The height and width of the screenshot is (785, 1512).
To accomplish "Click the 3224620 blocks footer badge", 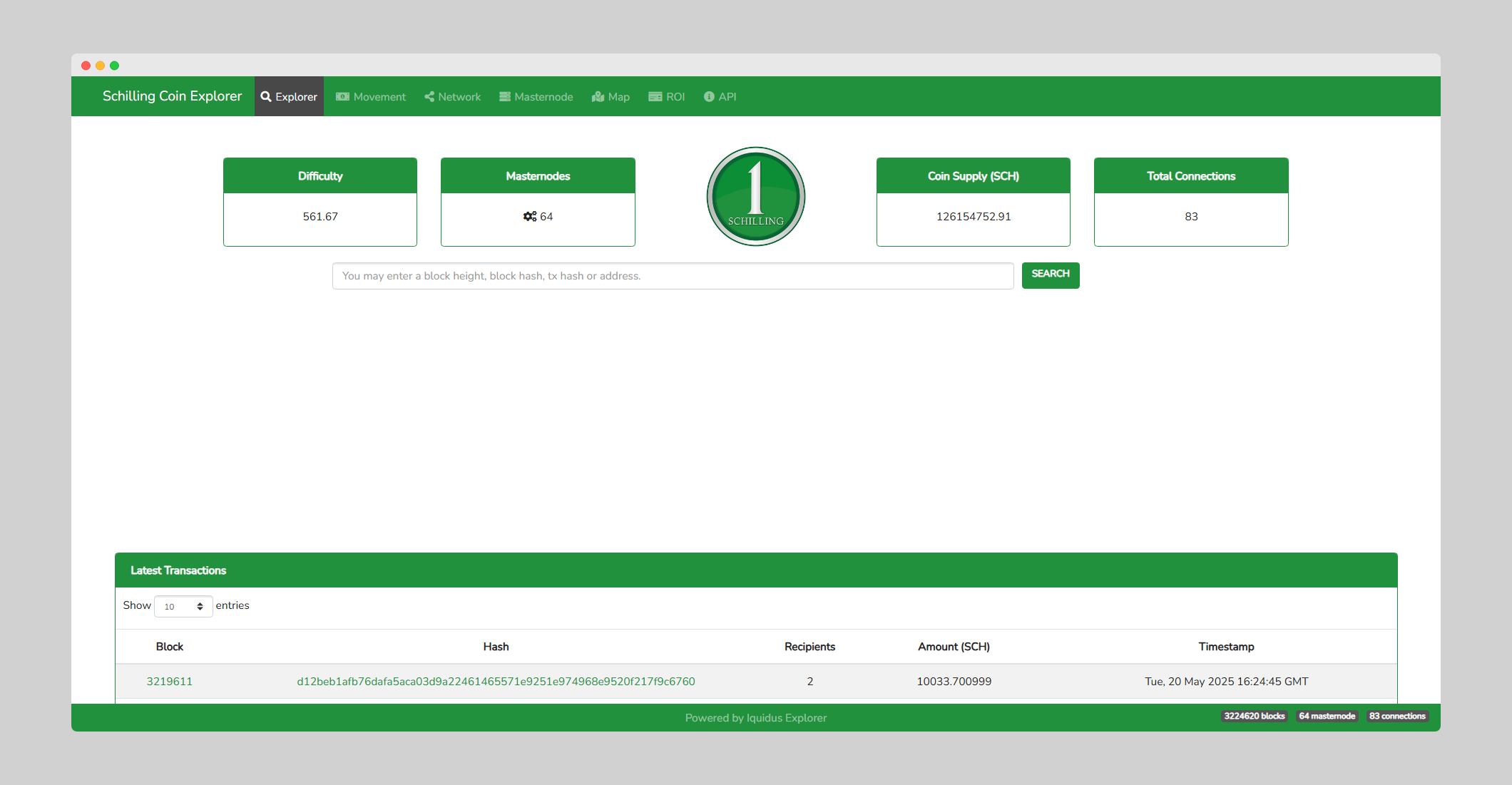I will (1254, 717).
